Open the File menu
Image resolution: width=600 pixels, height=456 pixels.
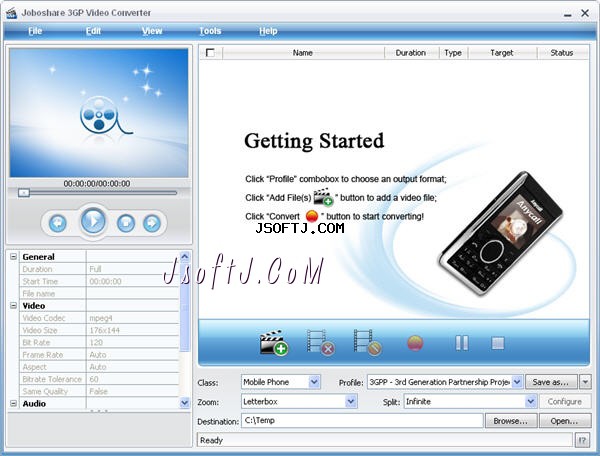35,31
